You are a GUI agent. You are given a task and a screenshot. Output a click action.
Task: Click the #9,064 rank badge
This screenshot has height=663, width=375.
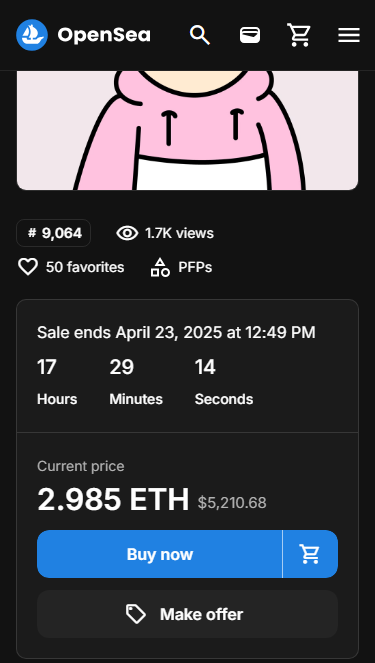click(54, 233)
